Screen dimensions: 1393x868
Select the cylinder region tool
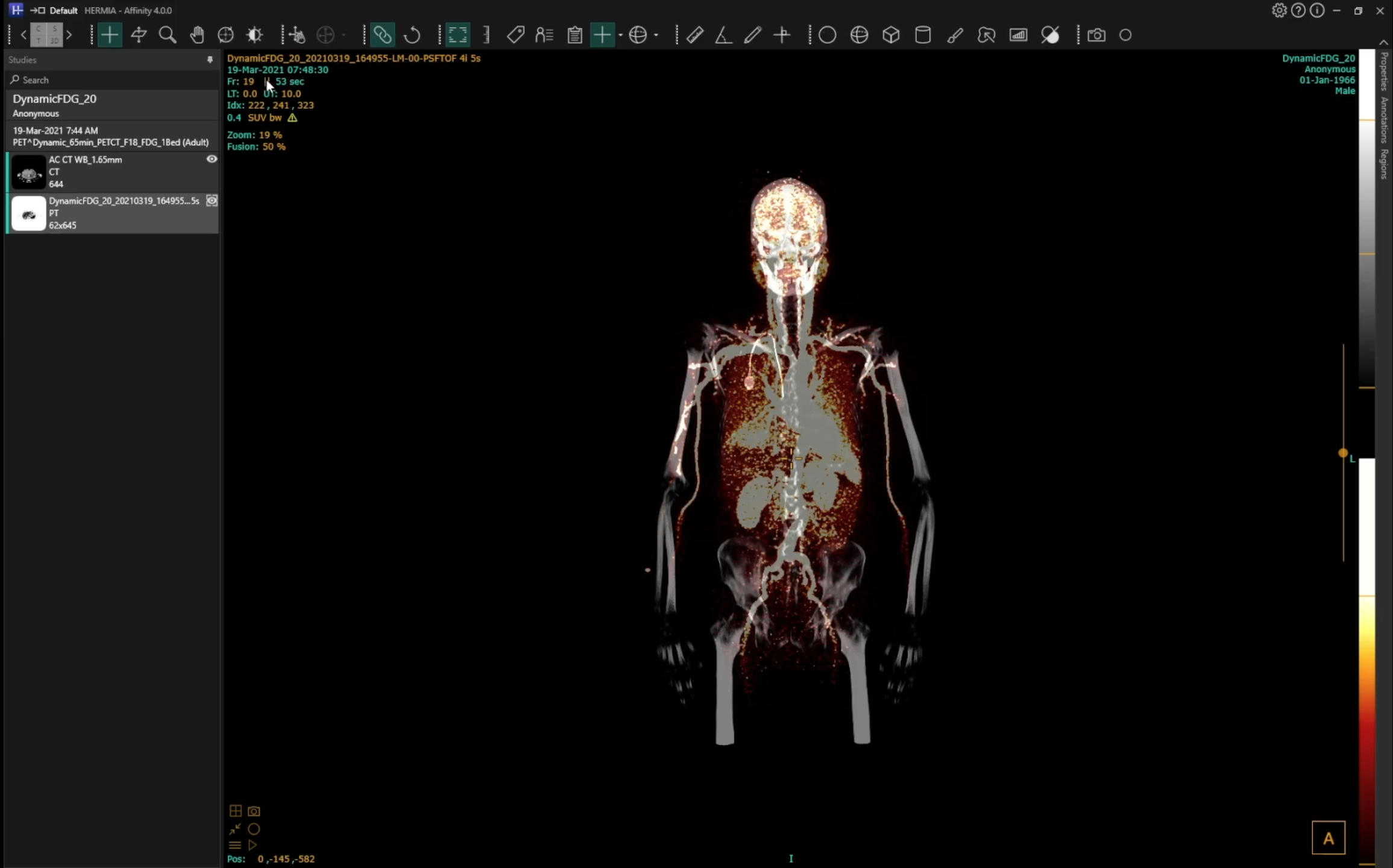[x=922, y=35]
